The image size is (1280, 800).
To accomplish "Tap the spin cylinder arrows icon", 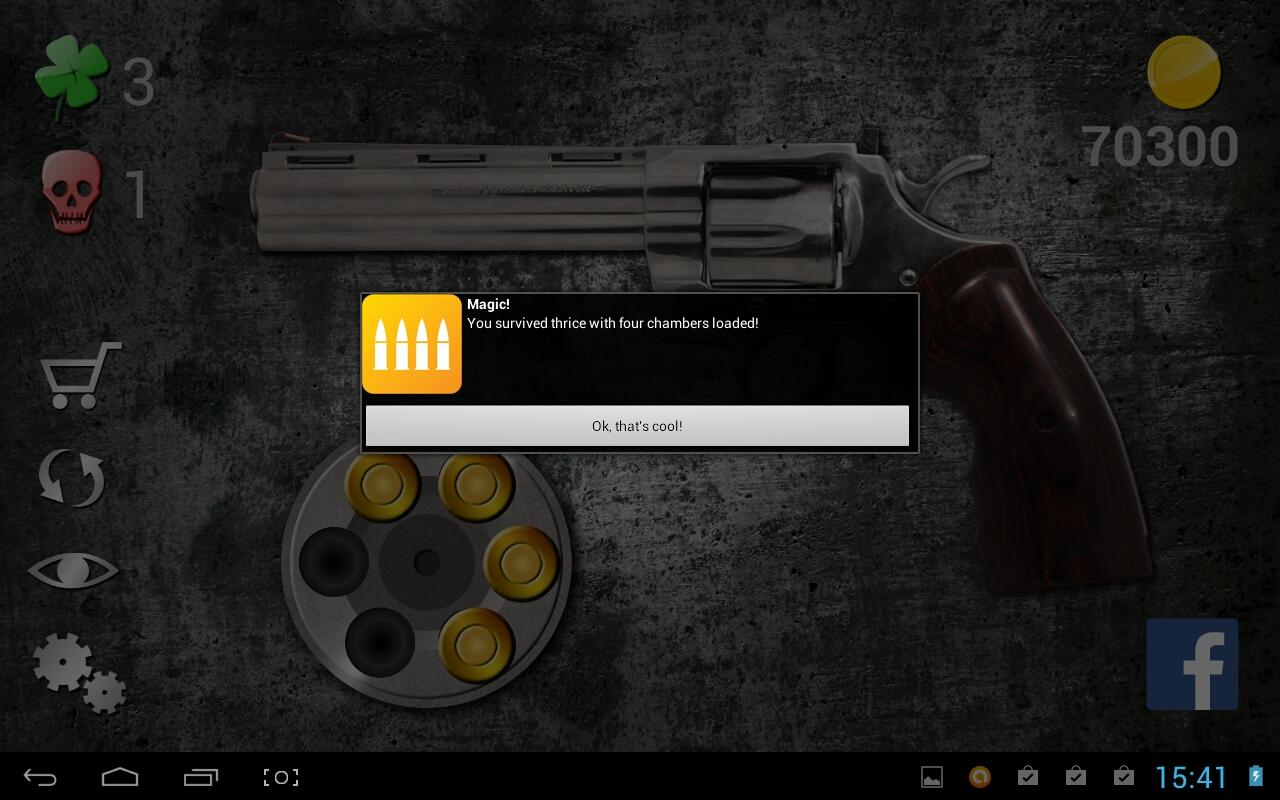I will pyautogui.click(x=72, y=477).
